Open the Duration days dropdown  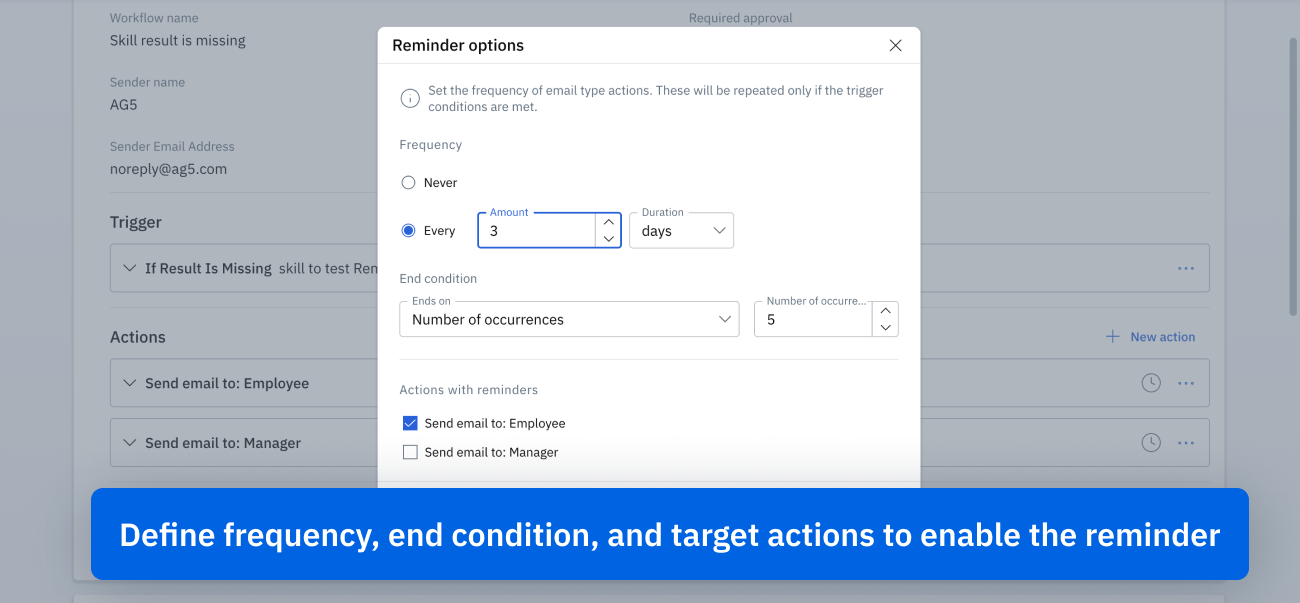681,231
